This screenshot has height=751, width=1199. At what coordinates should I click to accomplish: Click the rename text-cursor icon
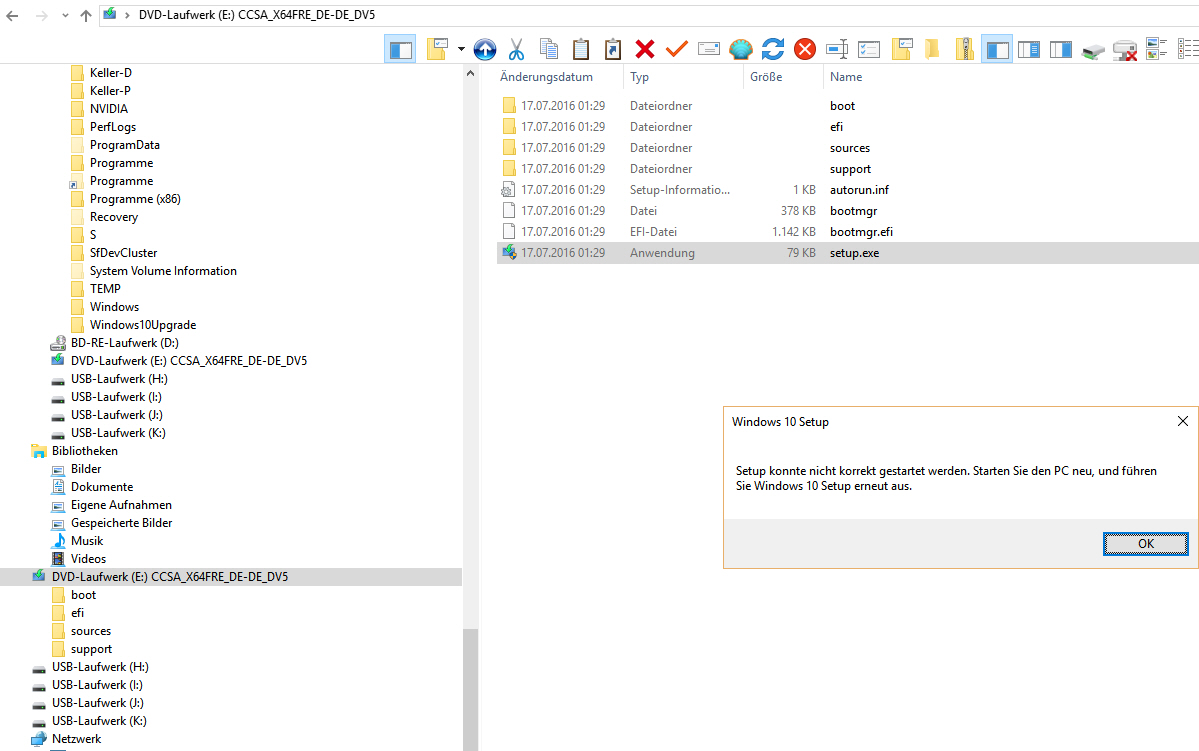837,49
